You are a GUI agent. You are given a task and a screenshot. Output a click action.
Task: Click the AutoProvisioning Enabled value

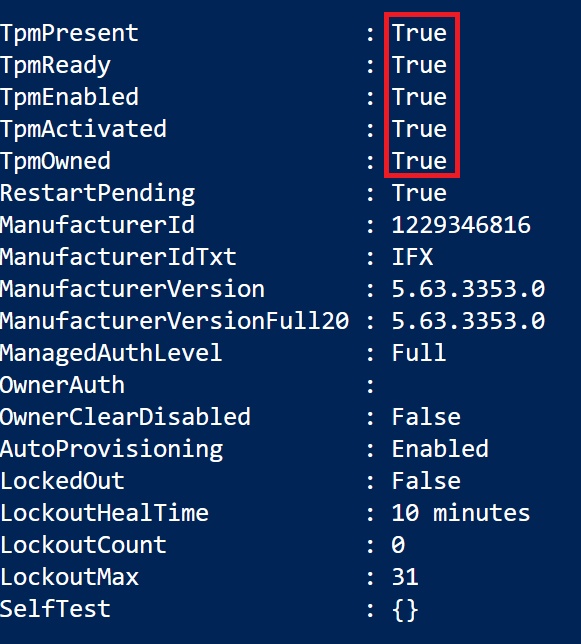point(440,449)
